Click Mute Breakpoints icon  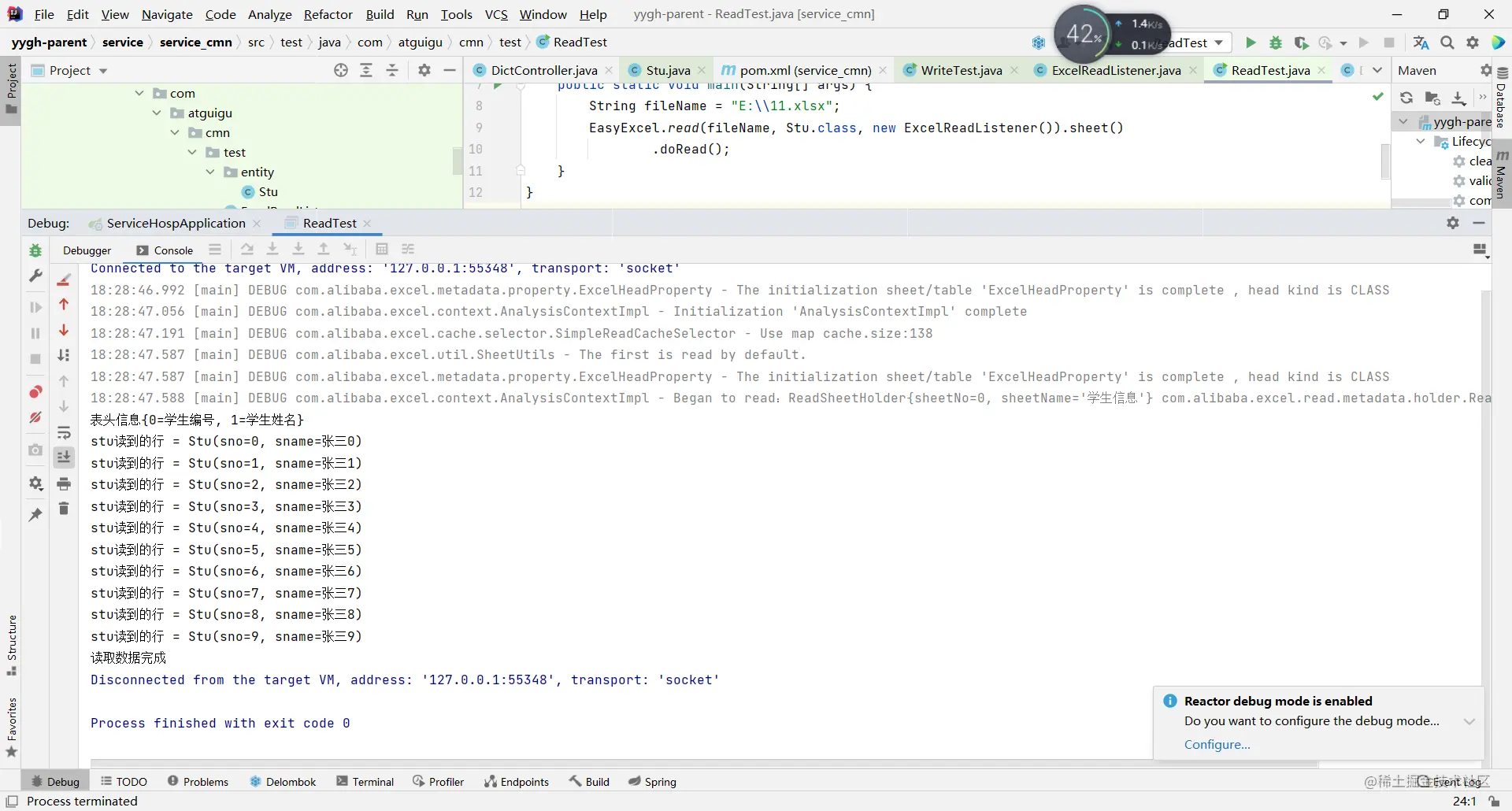click(35, 417)
